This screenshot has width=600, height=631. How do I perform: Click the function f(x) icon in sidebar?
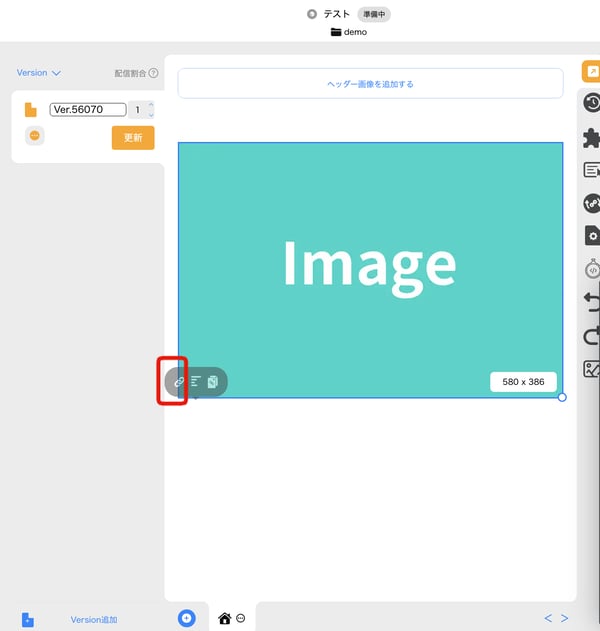[592, 203]
